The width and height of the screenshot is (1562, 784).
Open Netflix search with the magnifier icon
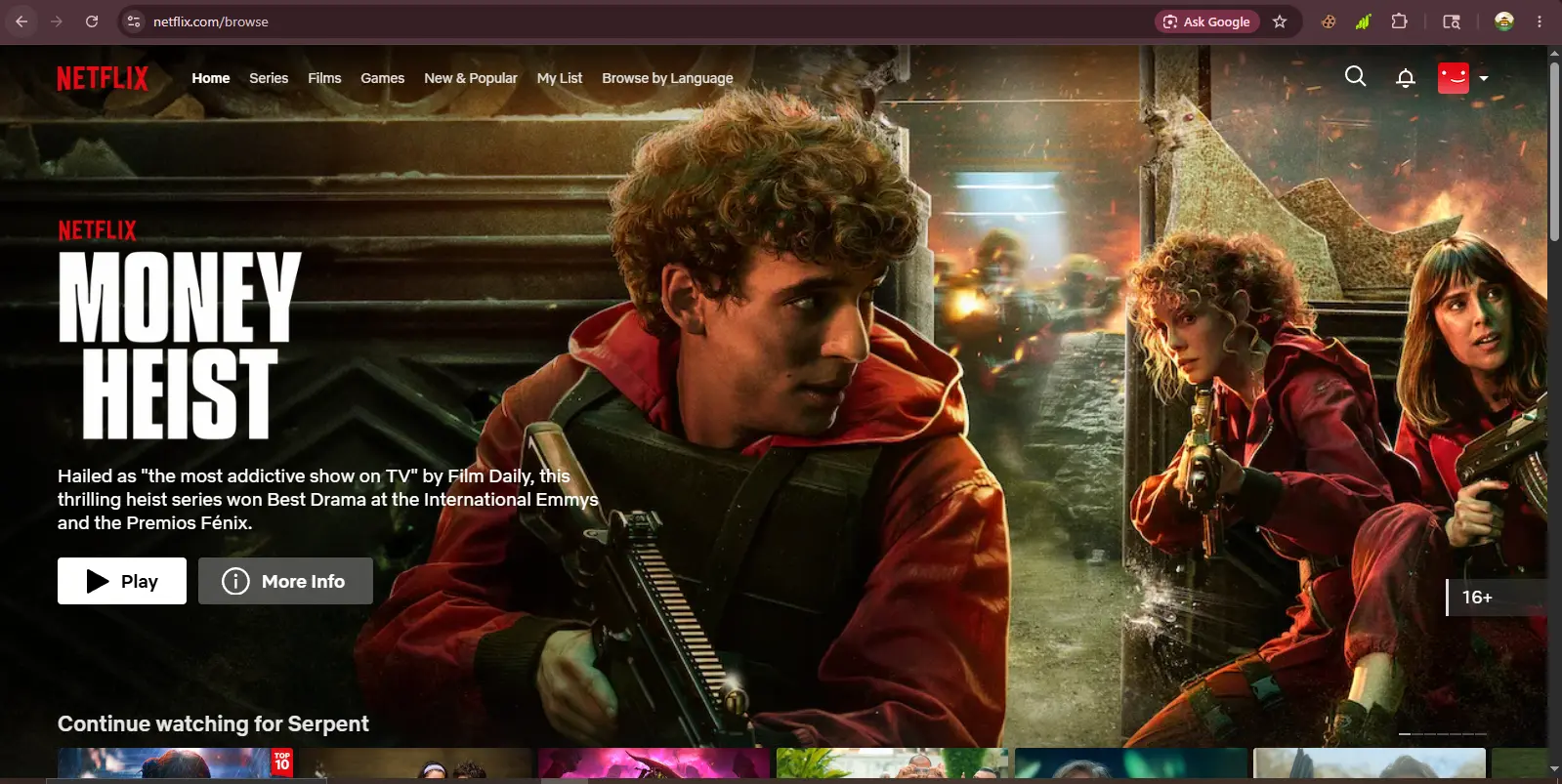[x=1355, y=76]
